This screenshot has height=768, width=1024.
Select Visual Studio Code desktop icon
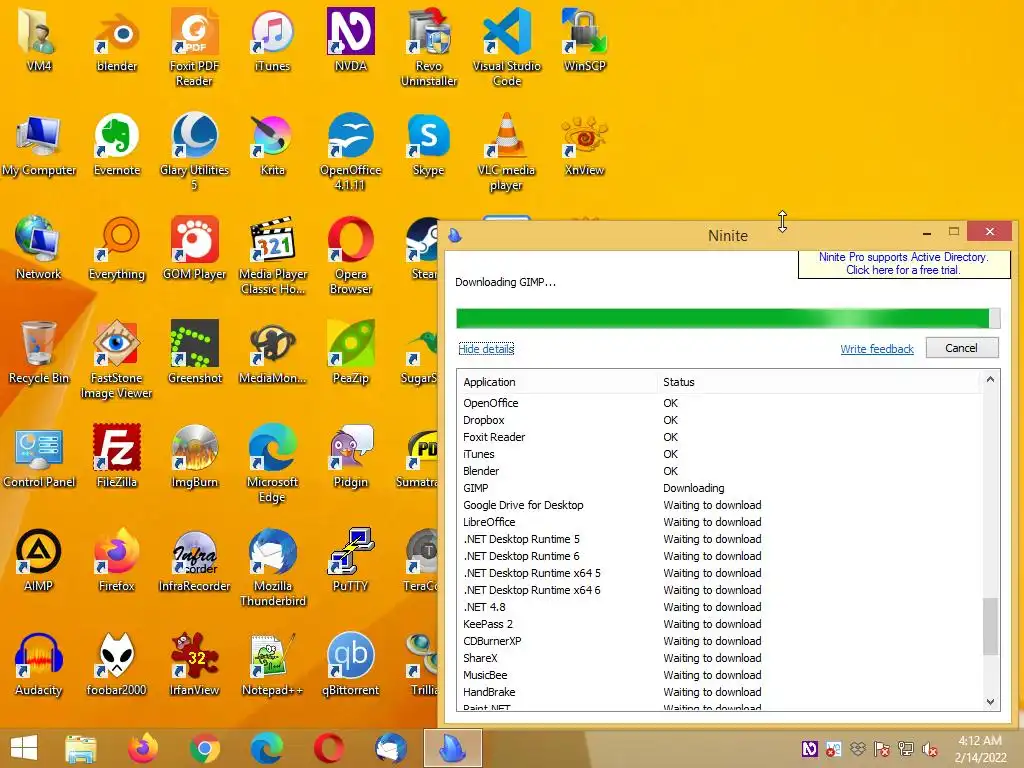point(507,48)
